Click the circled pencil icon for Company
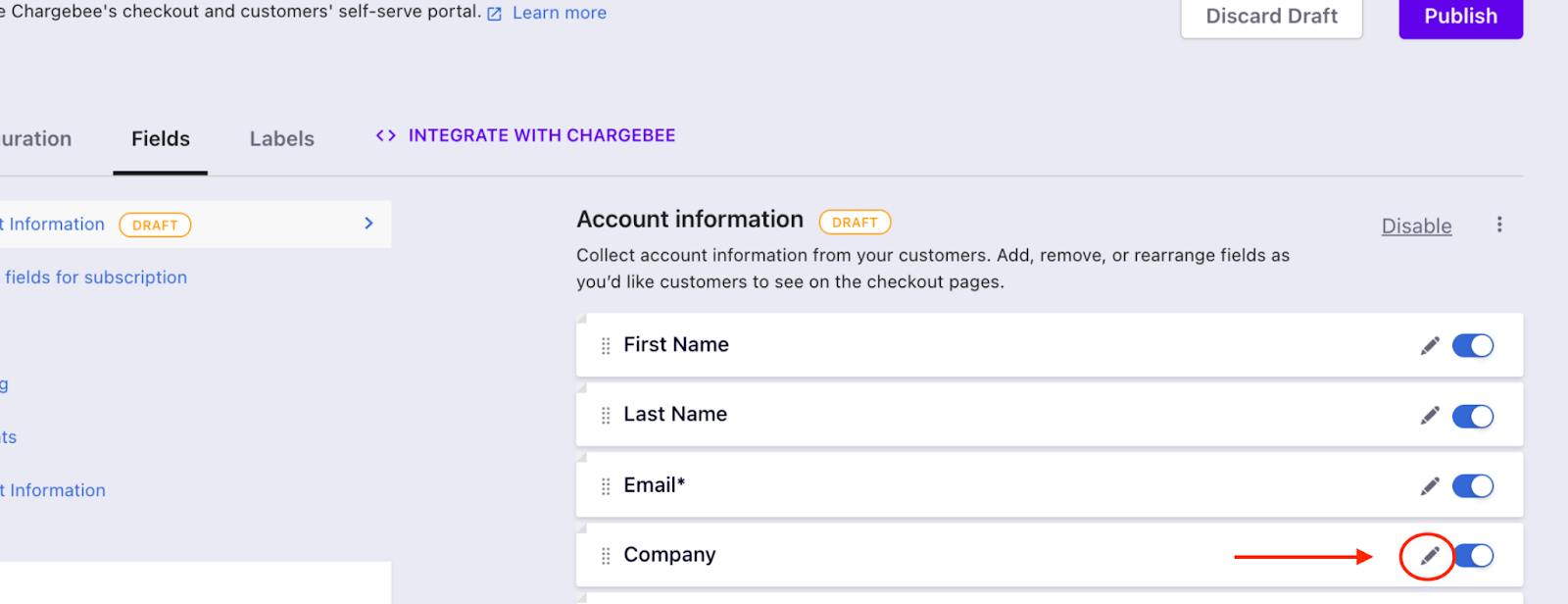The image size is (1568, 604). 1430,556
